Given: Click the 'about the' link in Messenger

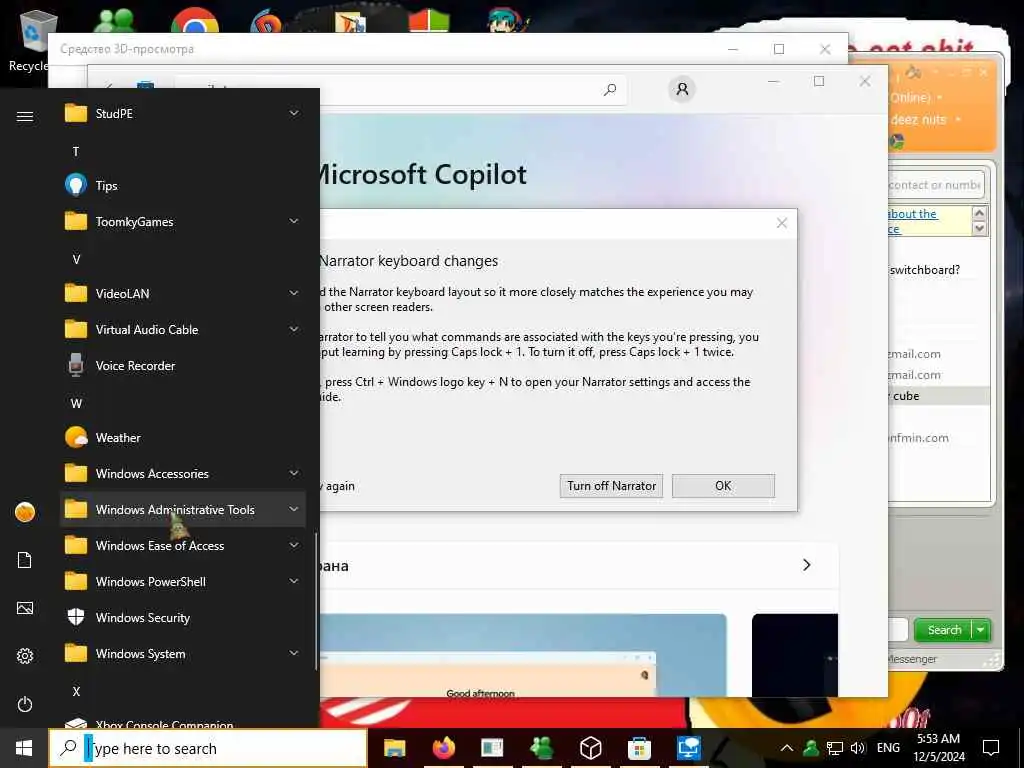Looking at the screenshot, I should 913,214.
